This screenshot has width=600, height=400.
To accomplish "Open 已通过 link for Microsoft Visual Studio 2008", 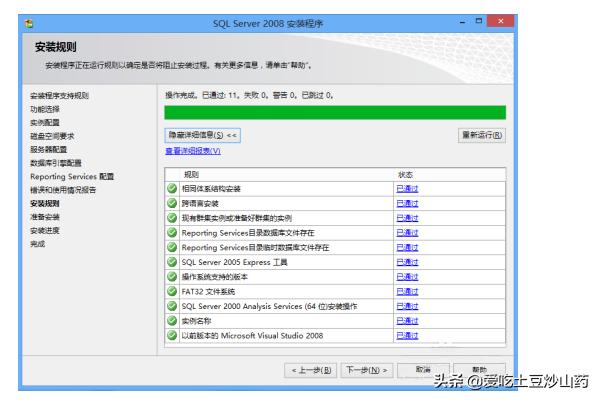I will pyautogui.click(x=407, y=336).
